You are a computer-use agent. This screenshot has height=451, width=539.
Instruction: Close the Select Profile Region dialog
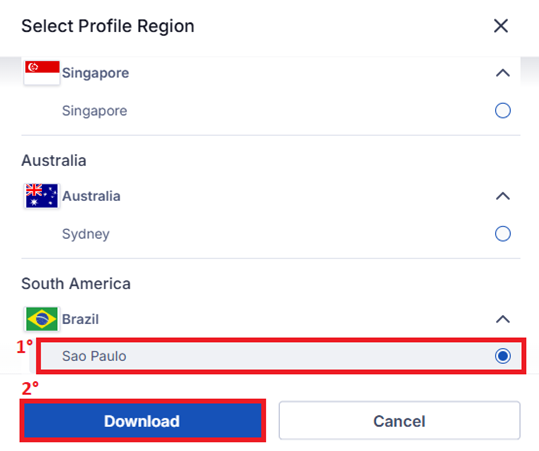[x=501, y=26]
